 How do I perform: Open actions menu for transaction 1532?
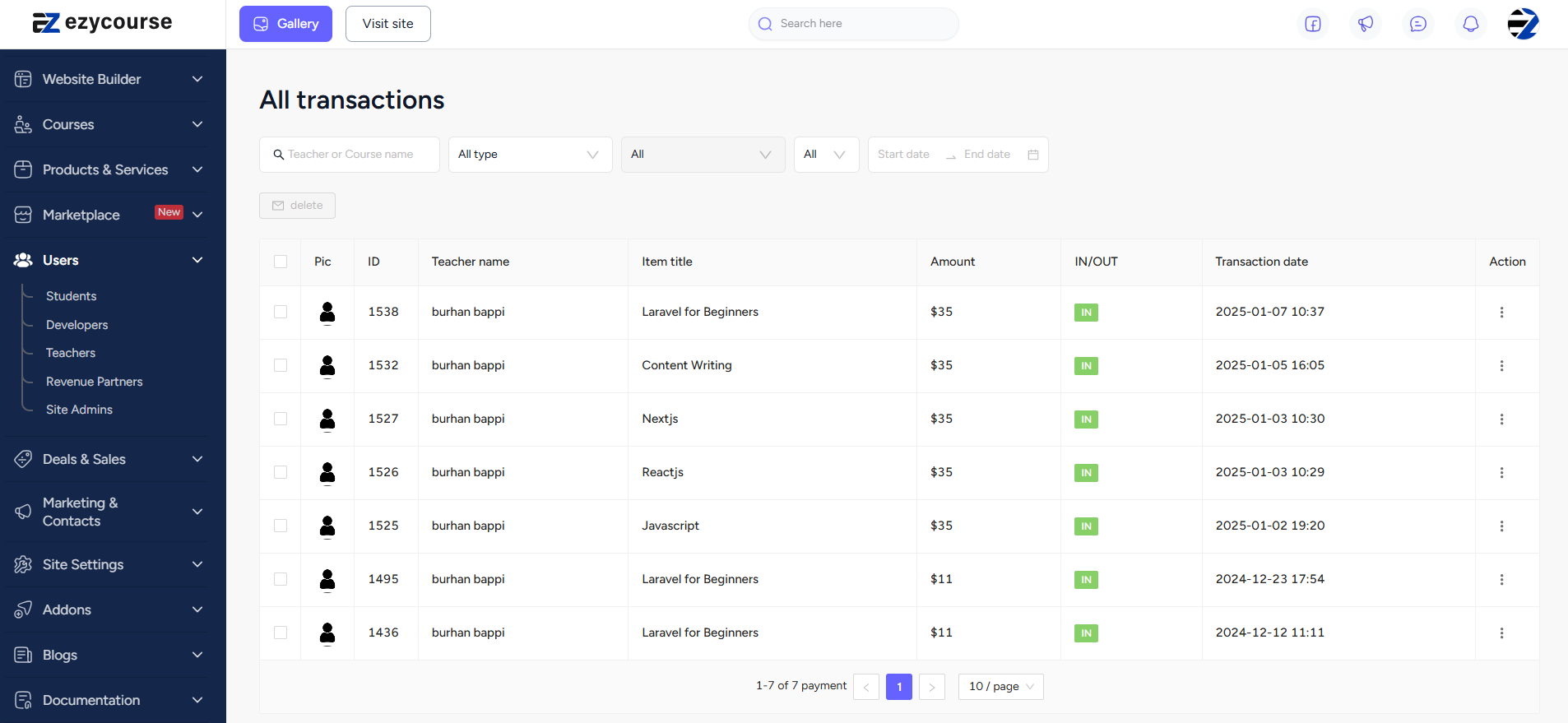pyautogui.click(x=1501, y=366)
